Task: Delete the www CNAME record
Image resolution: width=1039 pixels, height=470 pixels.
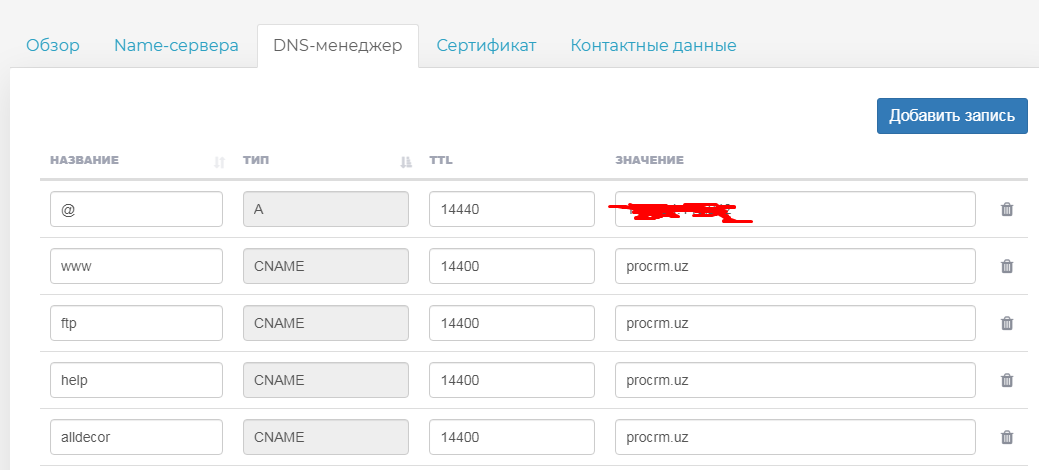Action: point(1007,267)
